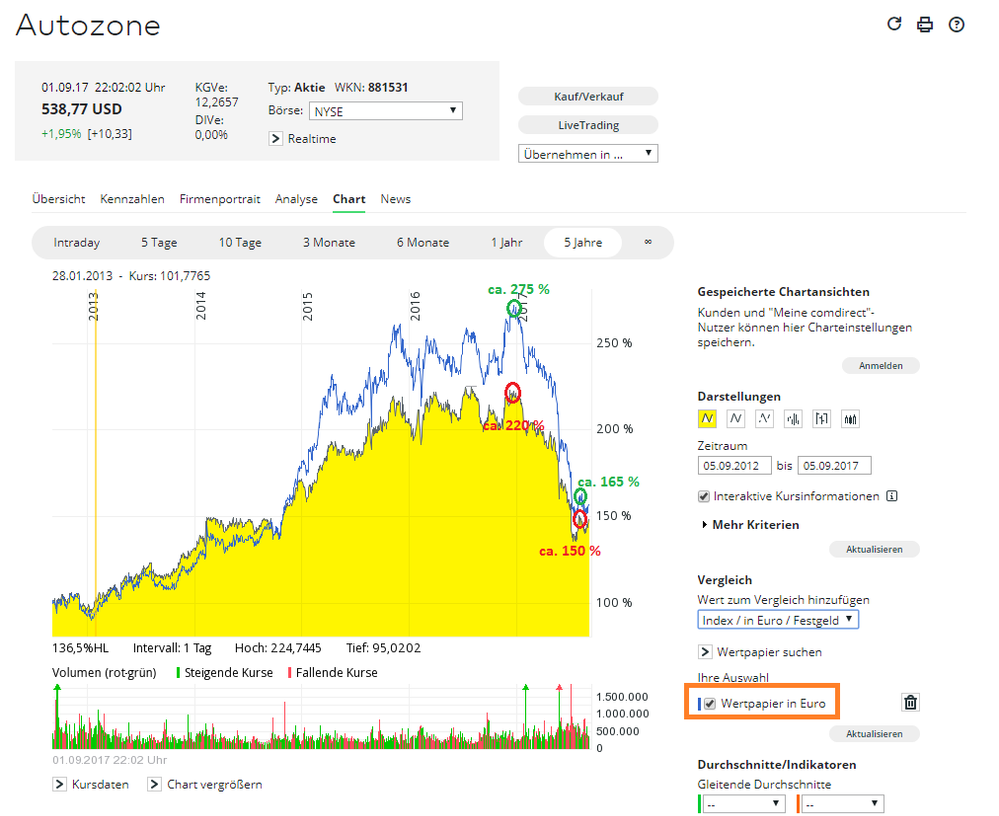Select the bar chart display style
The height and width of the screenshot is (816, 999).
(x=793, y=418)
